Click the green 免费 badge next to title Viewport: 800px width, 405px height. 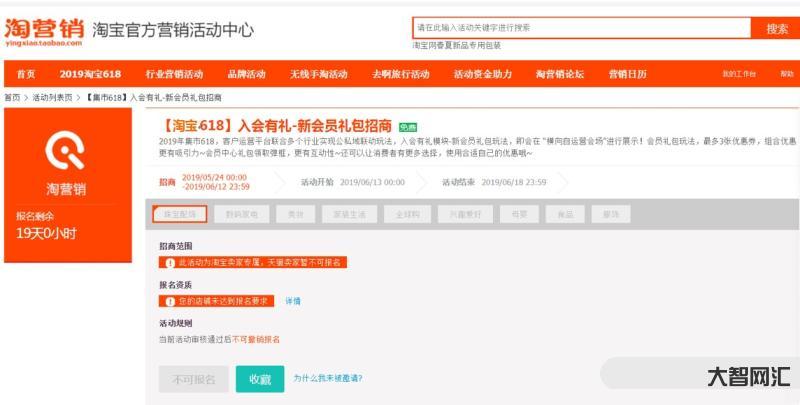pyautogui.click(x=407, y=127)
